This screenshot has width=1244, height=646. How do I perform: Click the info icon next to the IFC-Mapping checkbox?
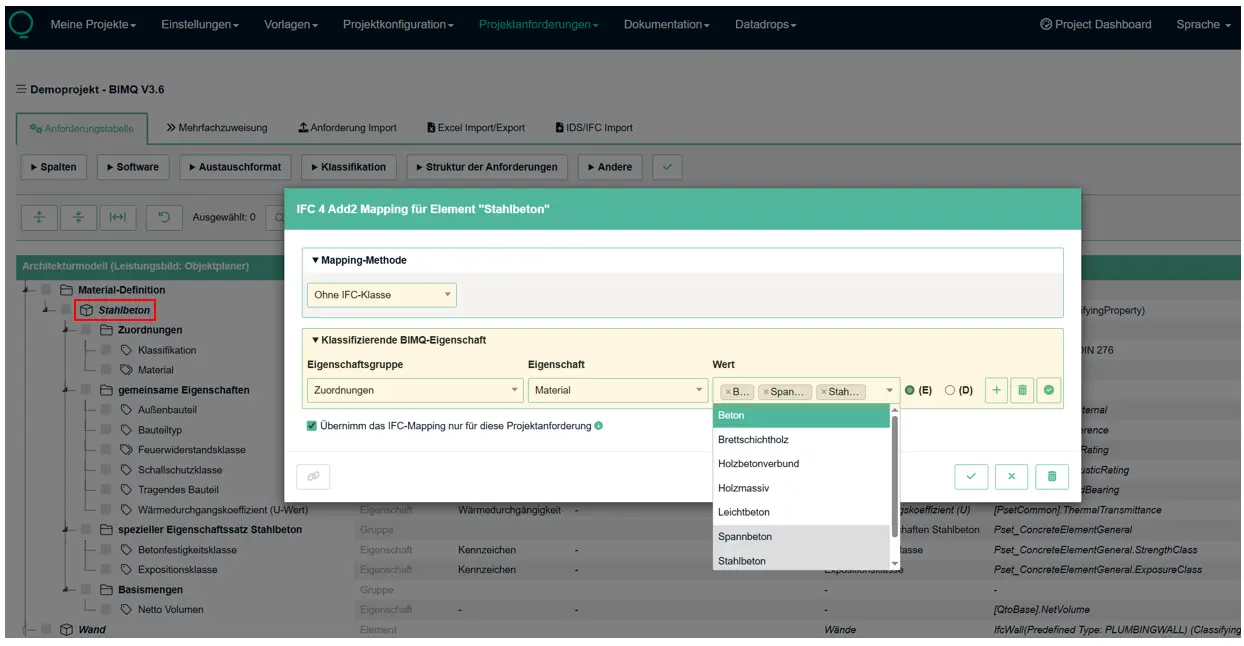tap(598, 426)
